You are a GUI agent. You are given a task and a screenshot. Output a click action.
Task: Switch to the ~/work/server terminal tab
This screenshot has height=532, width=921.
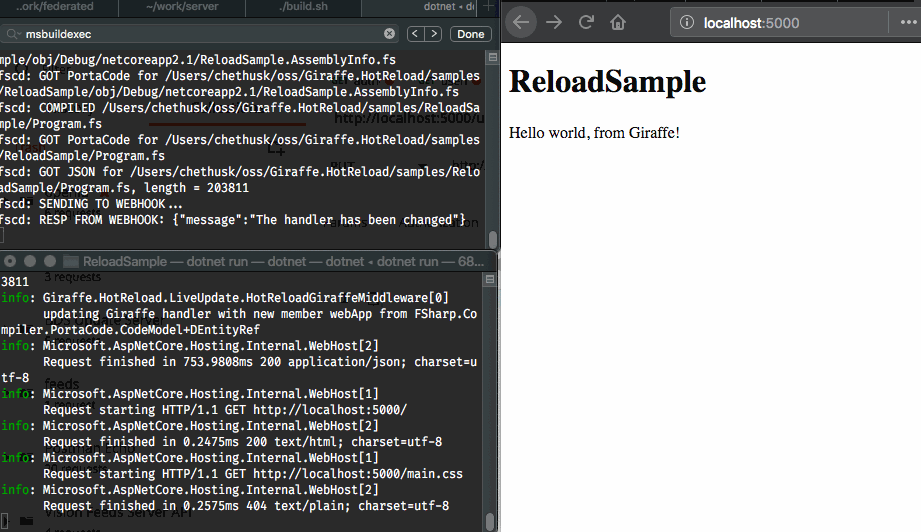(182, 7)
